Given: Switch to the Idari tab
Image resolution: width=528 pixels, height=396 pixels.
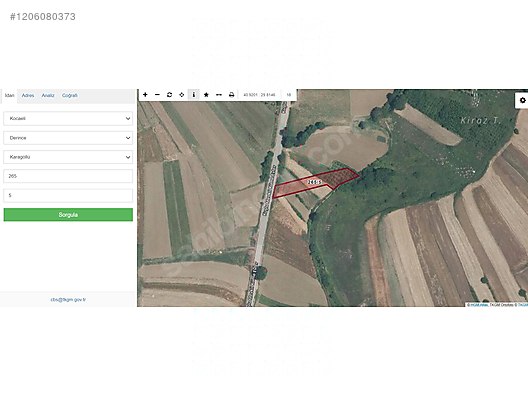Looking at the screenshot, I should tap(9, 96).
